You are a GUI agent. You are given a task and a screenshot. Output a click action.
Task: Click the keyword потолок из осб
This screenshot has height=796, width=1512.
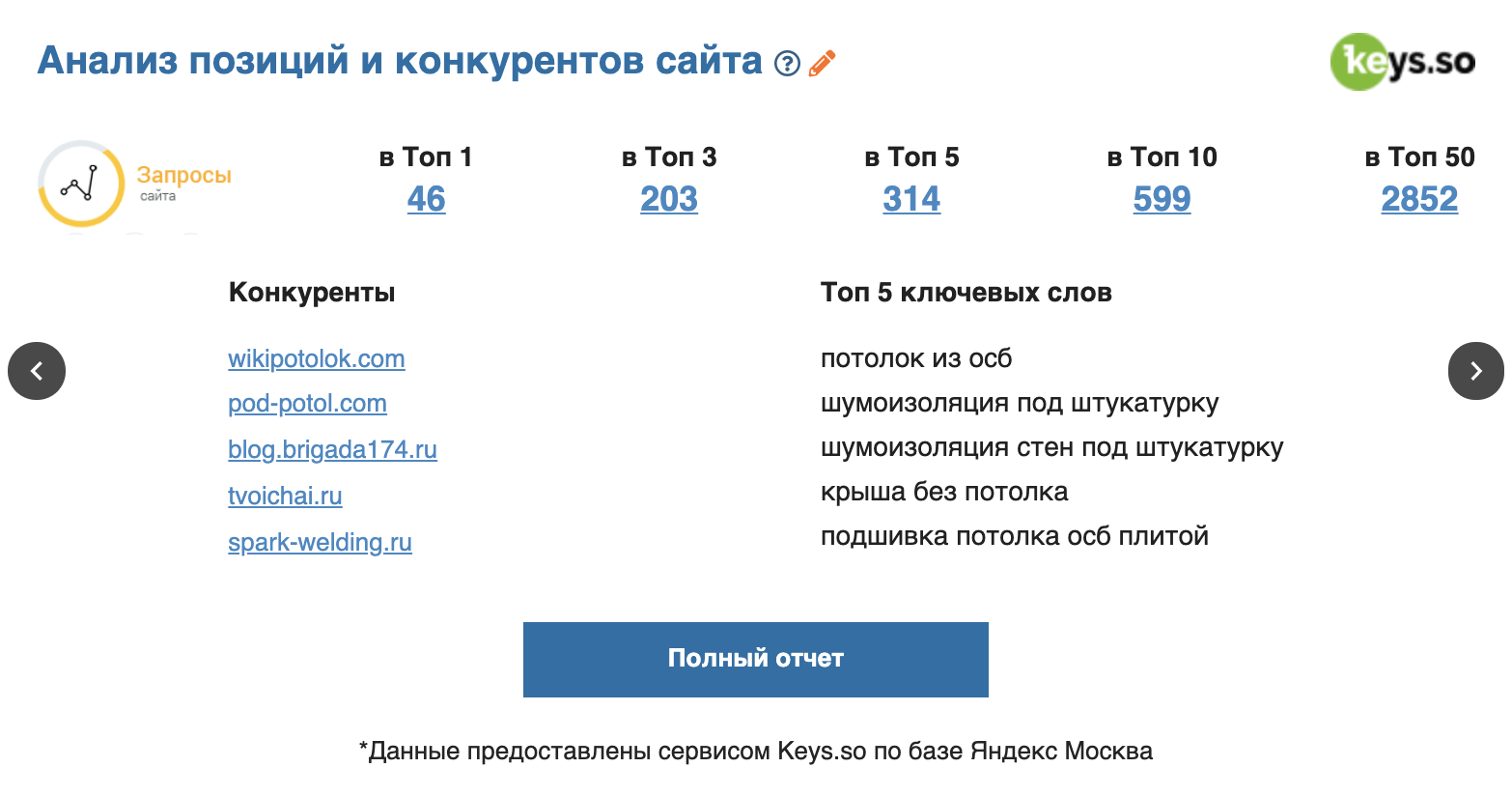click(915, 358)
